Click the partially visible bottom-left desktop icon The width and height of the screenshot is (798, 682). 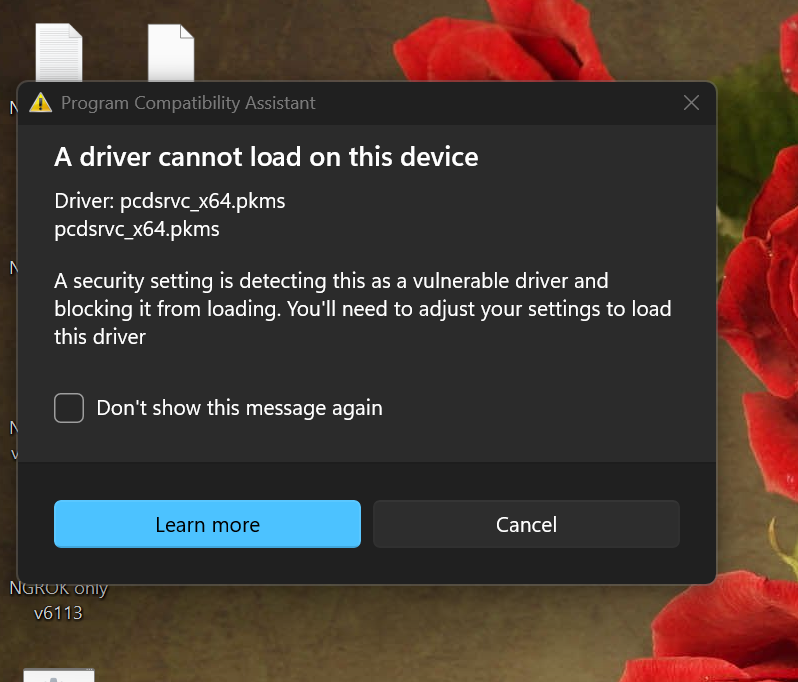[x=58, y=674]
